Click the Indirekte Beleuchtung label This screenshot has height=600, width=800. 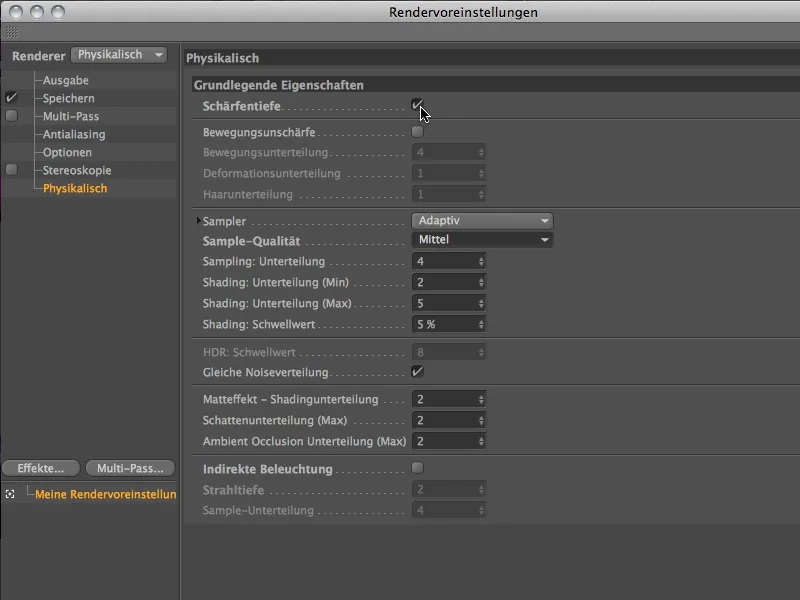pos(267,469)
